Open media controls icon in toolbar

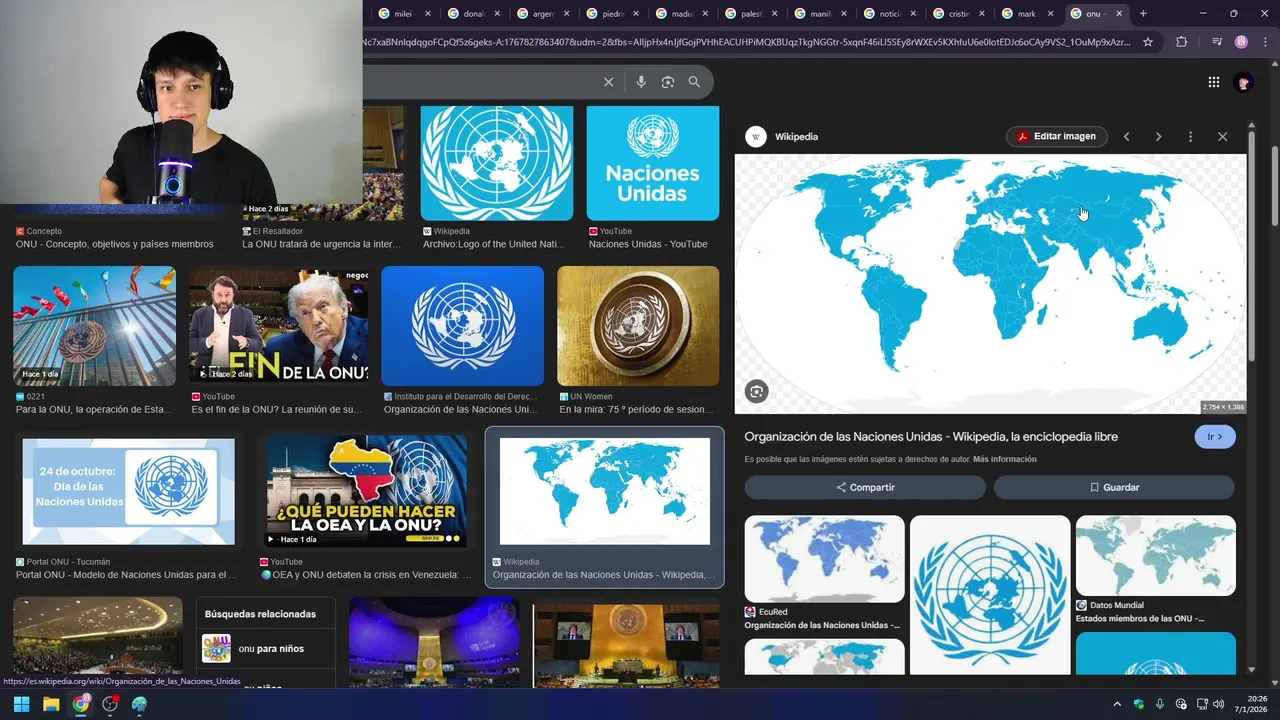tap(1217, 42)
